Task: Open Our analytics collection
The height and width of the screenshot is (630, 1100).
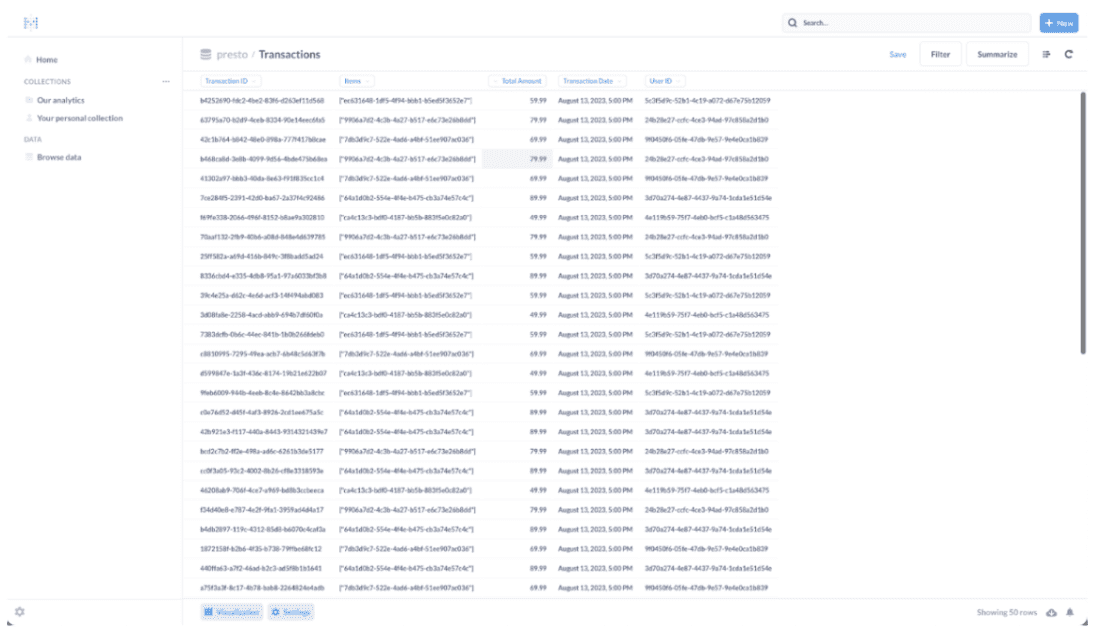Action: coord(60,100)
